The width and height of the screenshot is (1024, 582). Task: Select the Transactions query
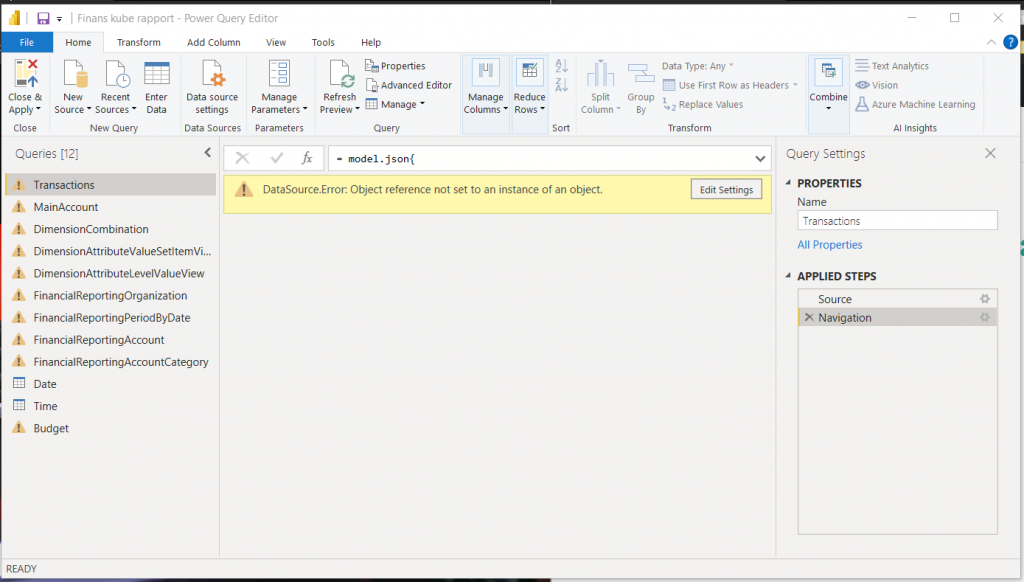(110, 185)
